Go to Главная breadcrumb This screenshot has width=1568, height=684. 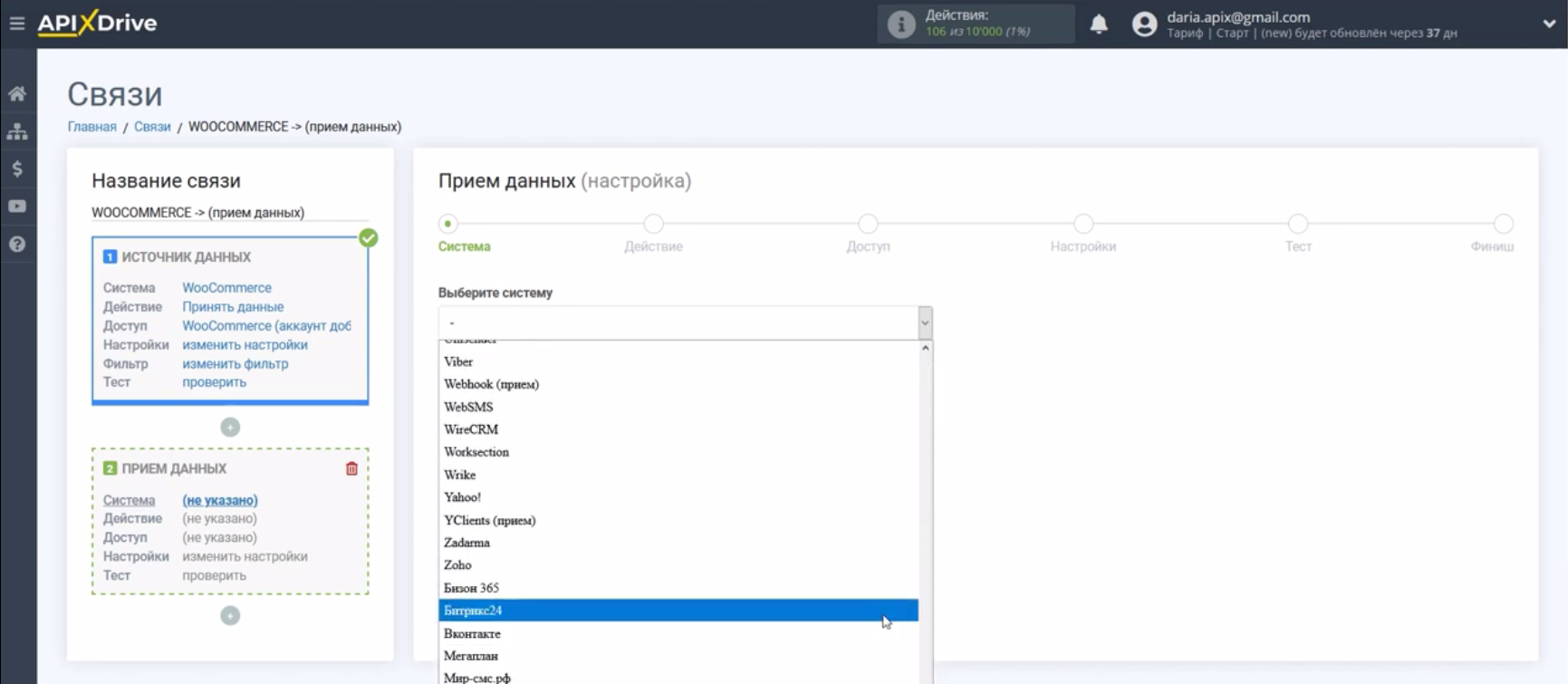91,127
